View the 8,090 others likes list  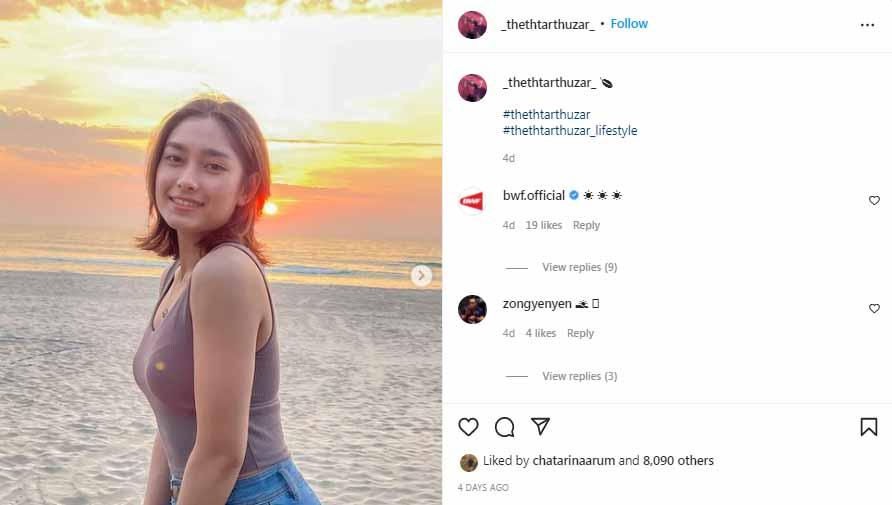tap(679, 461)
